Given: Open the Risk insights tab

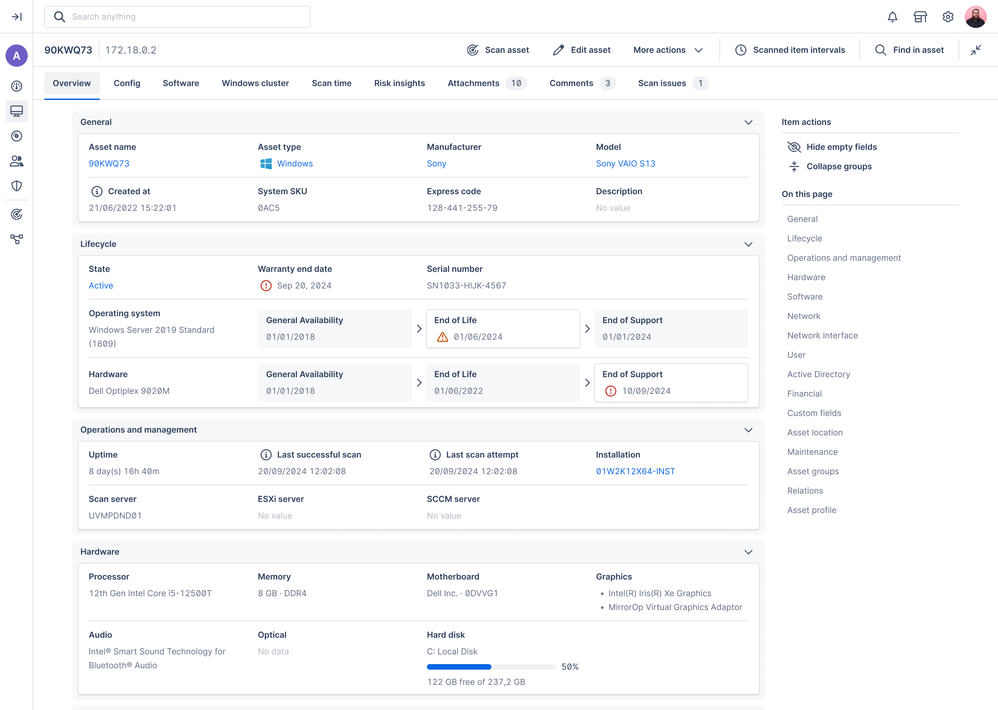Looking at the screenshot, I should (x=399, y=83).
